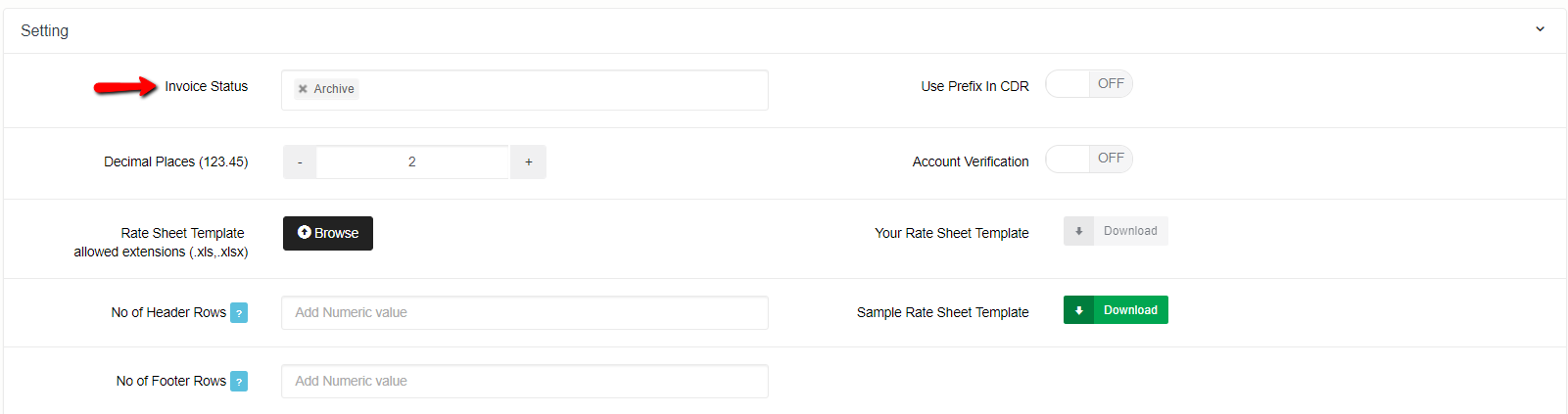The width and height of the screenshot is (1568, 414).
Task: Collapse the Setting panel with the chevron
Action: click(1540, 29)
